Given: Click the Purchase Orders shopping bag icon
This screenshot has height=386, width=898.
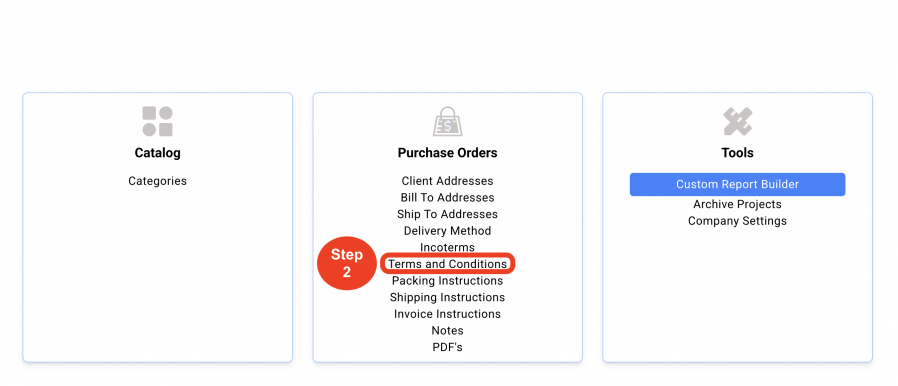Looking at the screenshot, I should [x=447, y=121].
